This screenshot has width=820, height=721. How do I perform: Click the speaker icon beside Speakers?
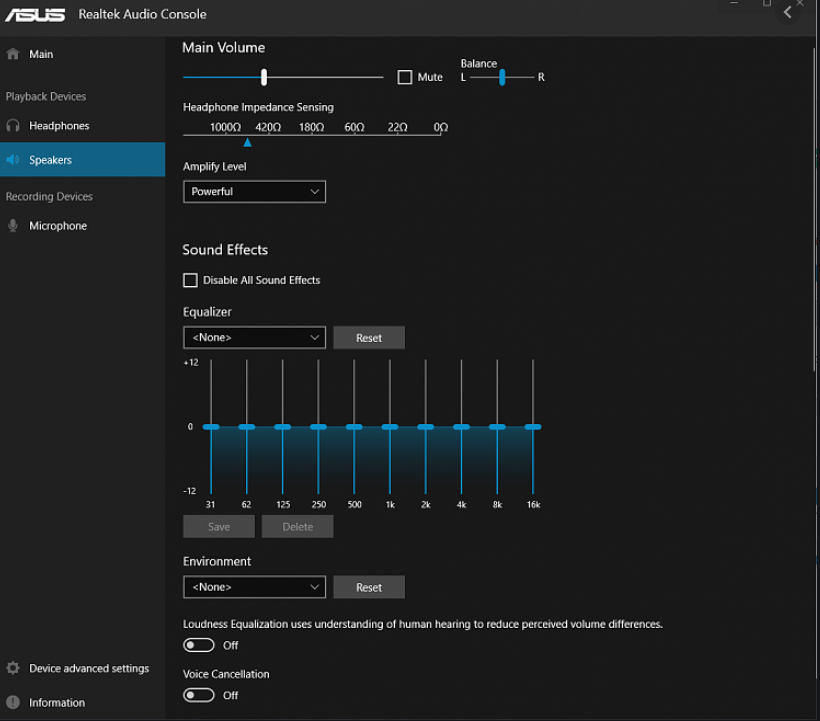(x=13, y=160)
